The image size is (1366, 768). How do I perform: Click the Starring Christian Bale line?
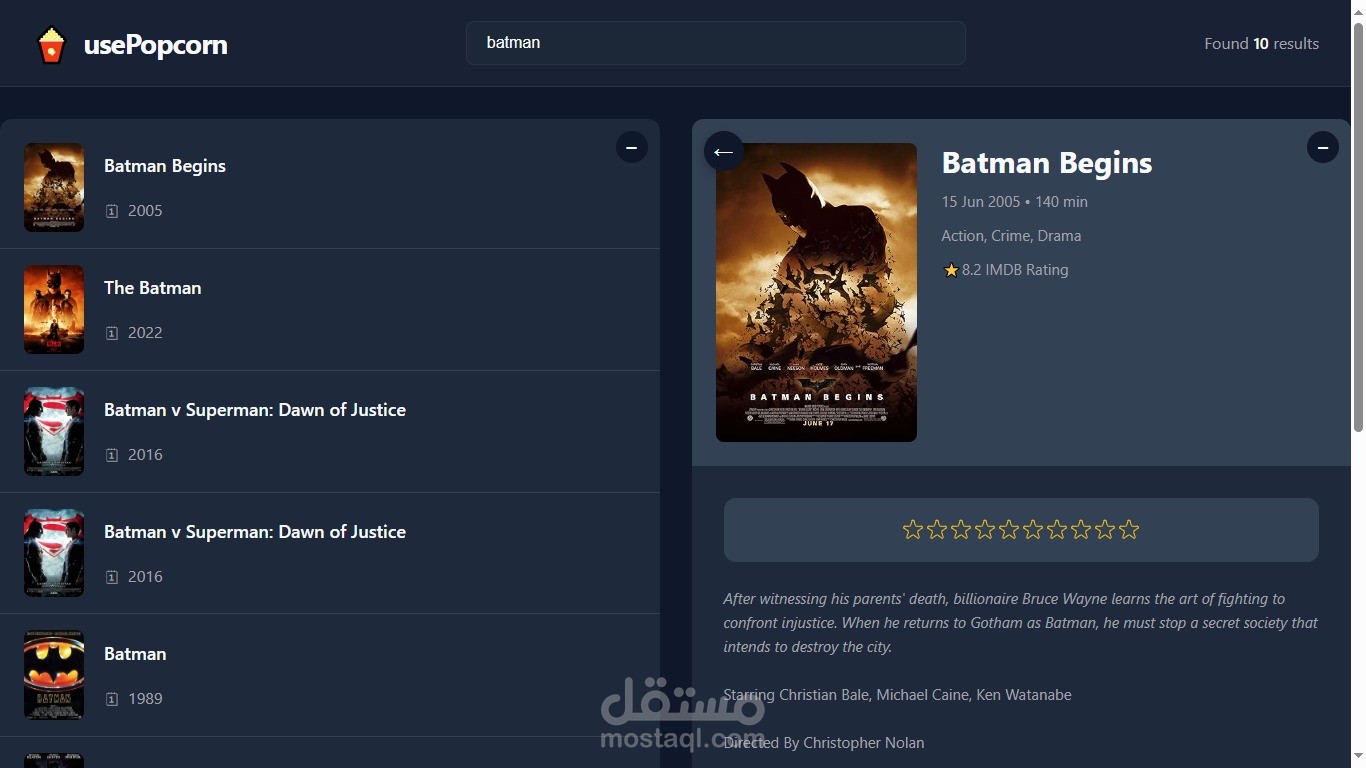point(897,695)
